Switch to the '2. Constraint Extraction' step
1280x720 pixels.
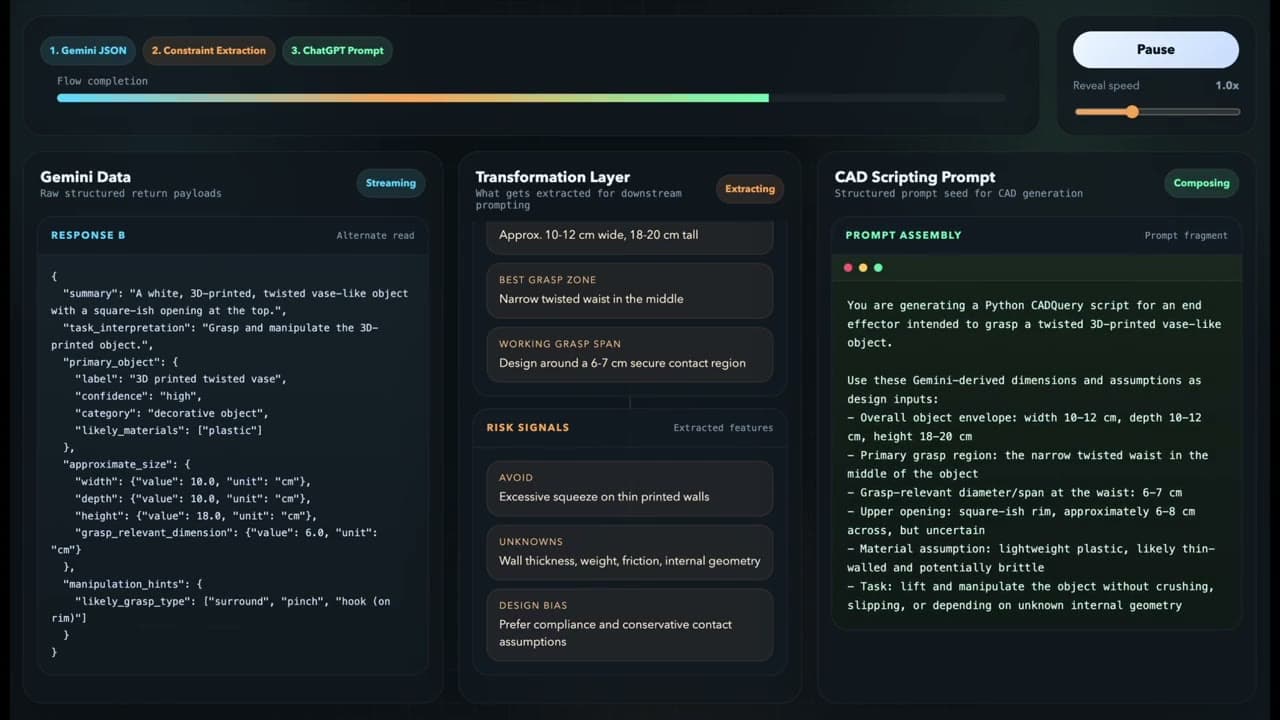click(x=208, y=51)
